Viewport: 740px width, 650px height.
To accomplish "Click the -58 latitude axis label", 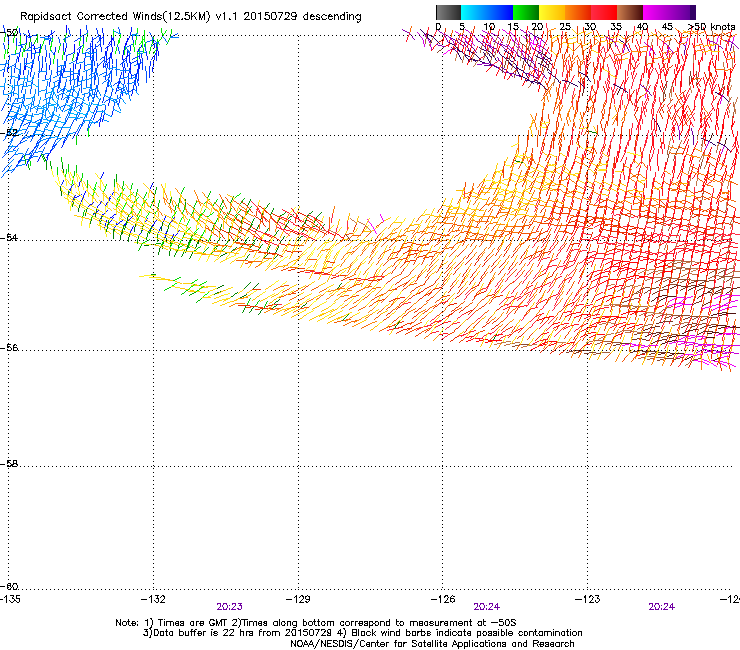I will [x=8, y=464].
